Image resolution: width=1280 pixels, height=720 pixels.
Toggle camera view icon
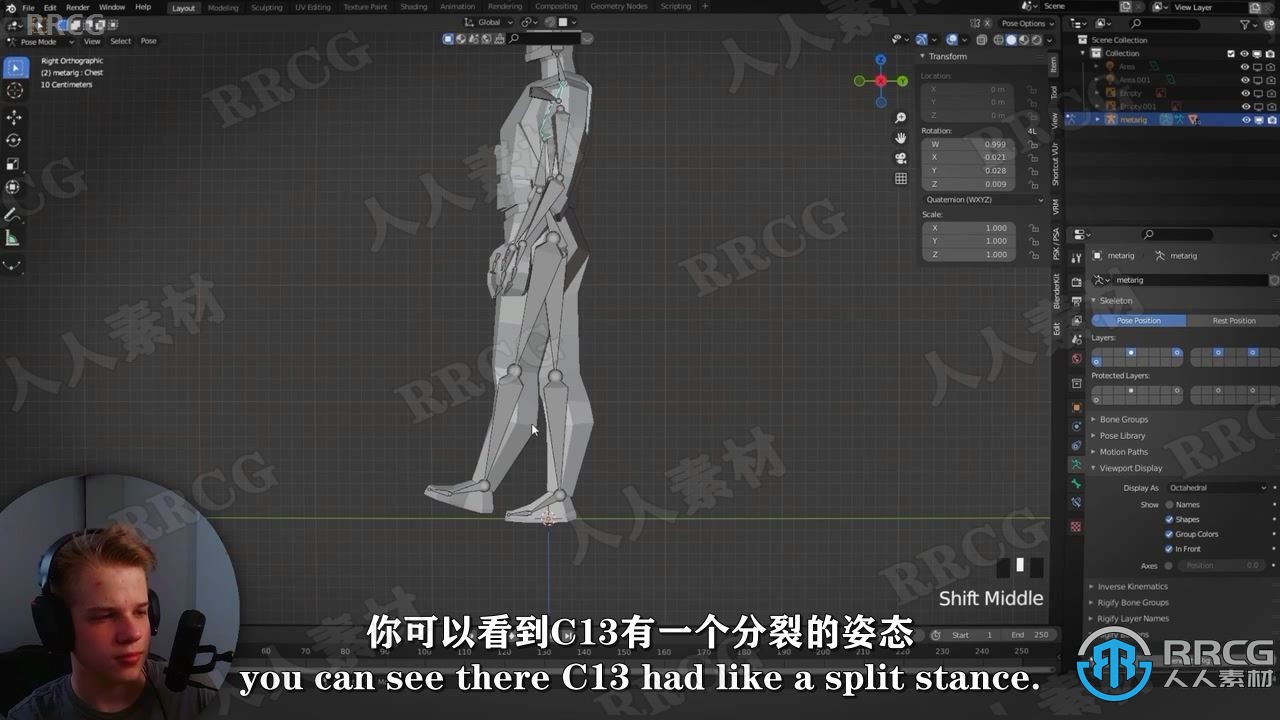click(901, 158)
